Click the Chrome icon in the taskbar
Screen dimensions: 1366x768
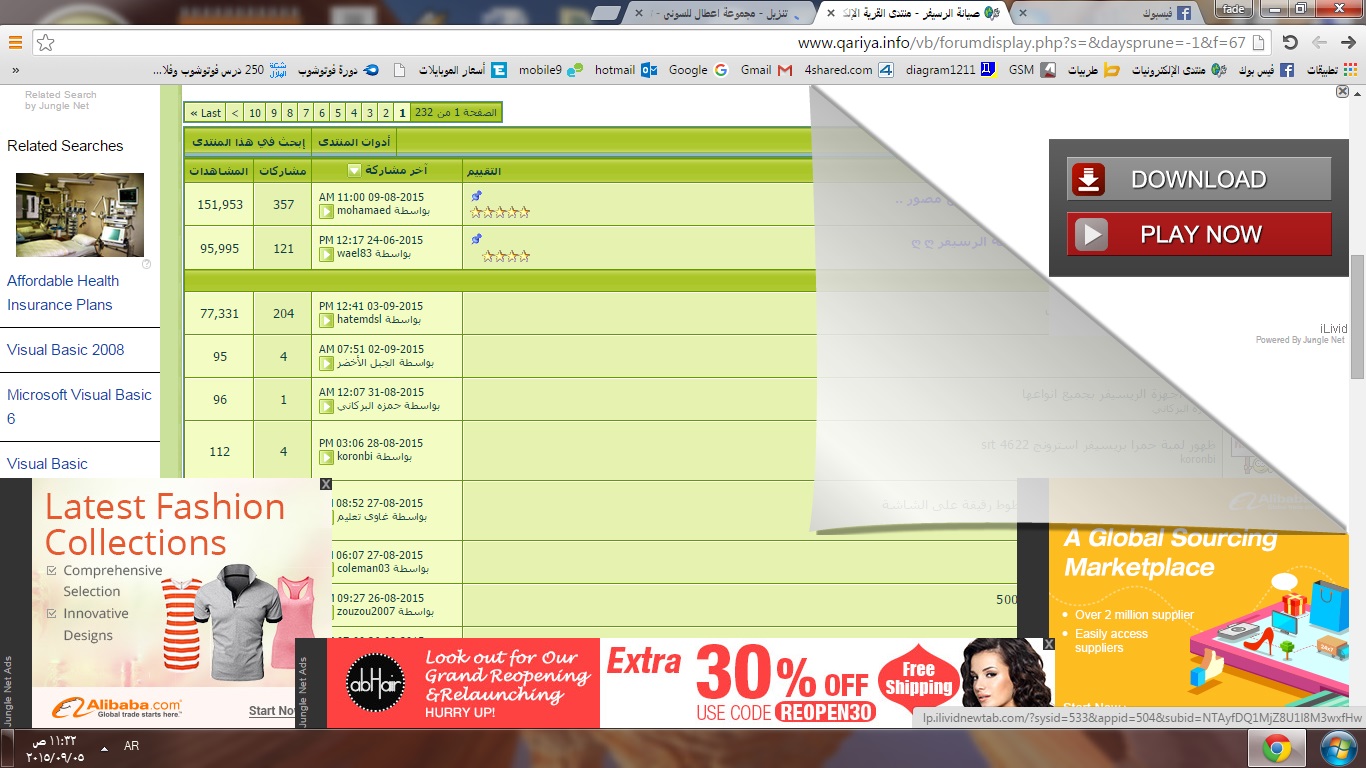[x=1275, y=748]
